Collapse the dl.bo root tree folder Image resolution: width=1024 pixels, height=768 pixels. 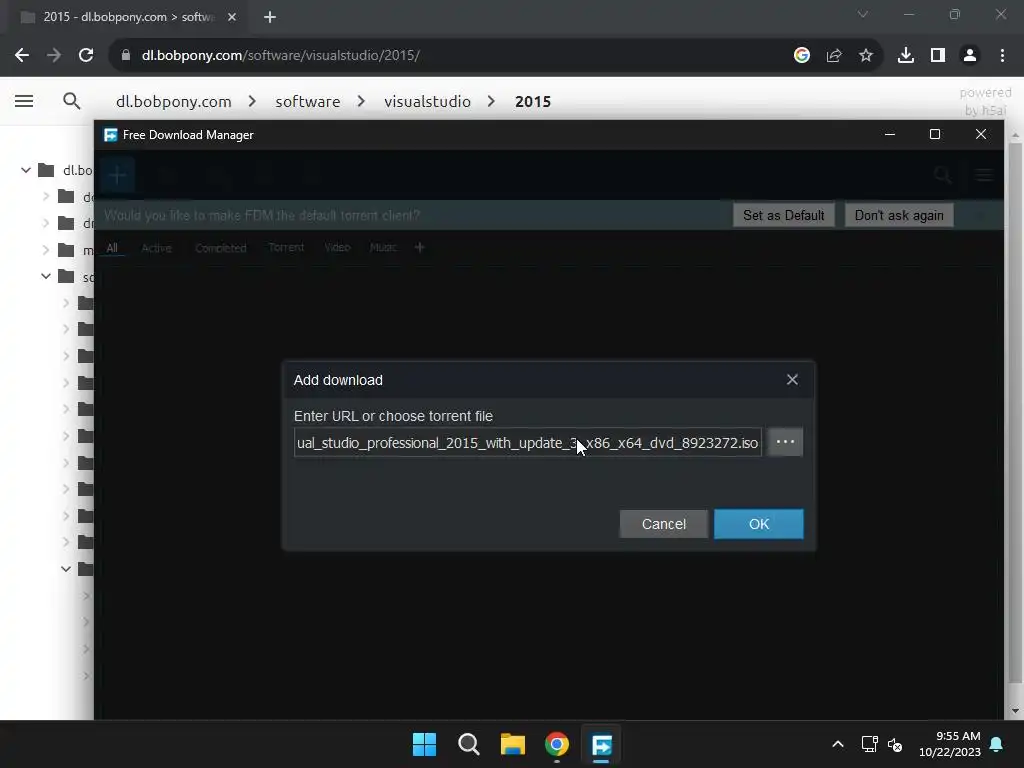pyautogui.click(x=25, y=170)
